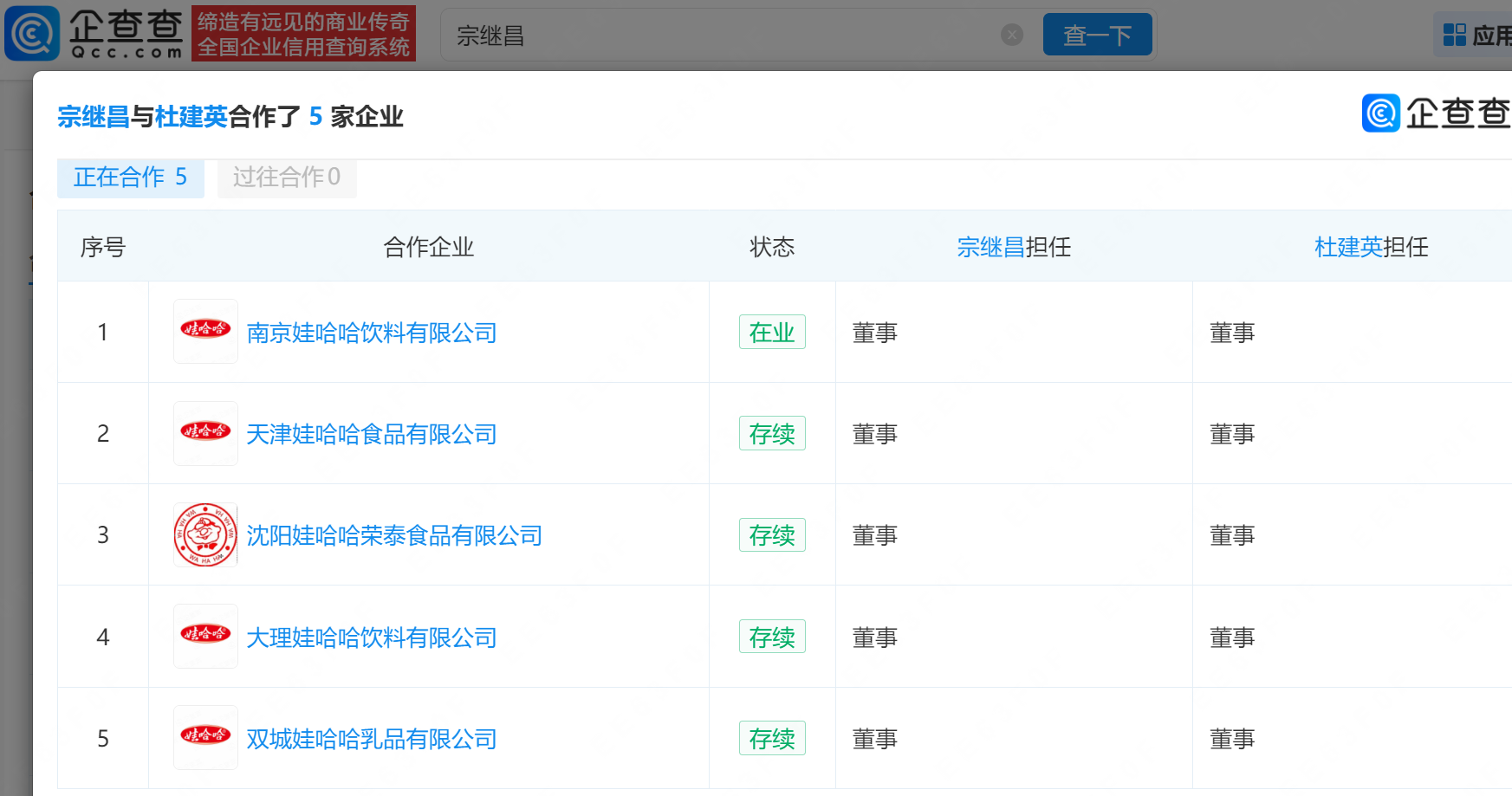Open 南京娃哈哈饮料有限公司 company link
Viewport: 1512px width, 796px height.
tap(372, 333)
